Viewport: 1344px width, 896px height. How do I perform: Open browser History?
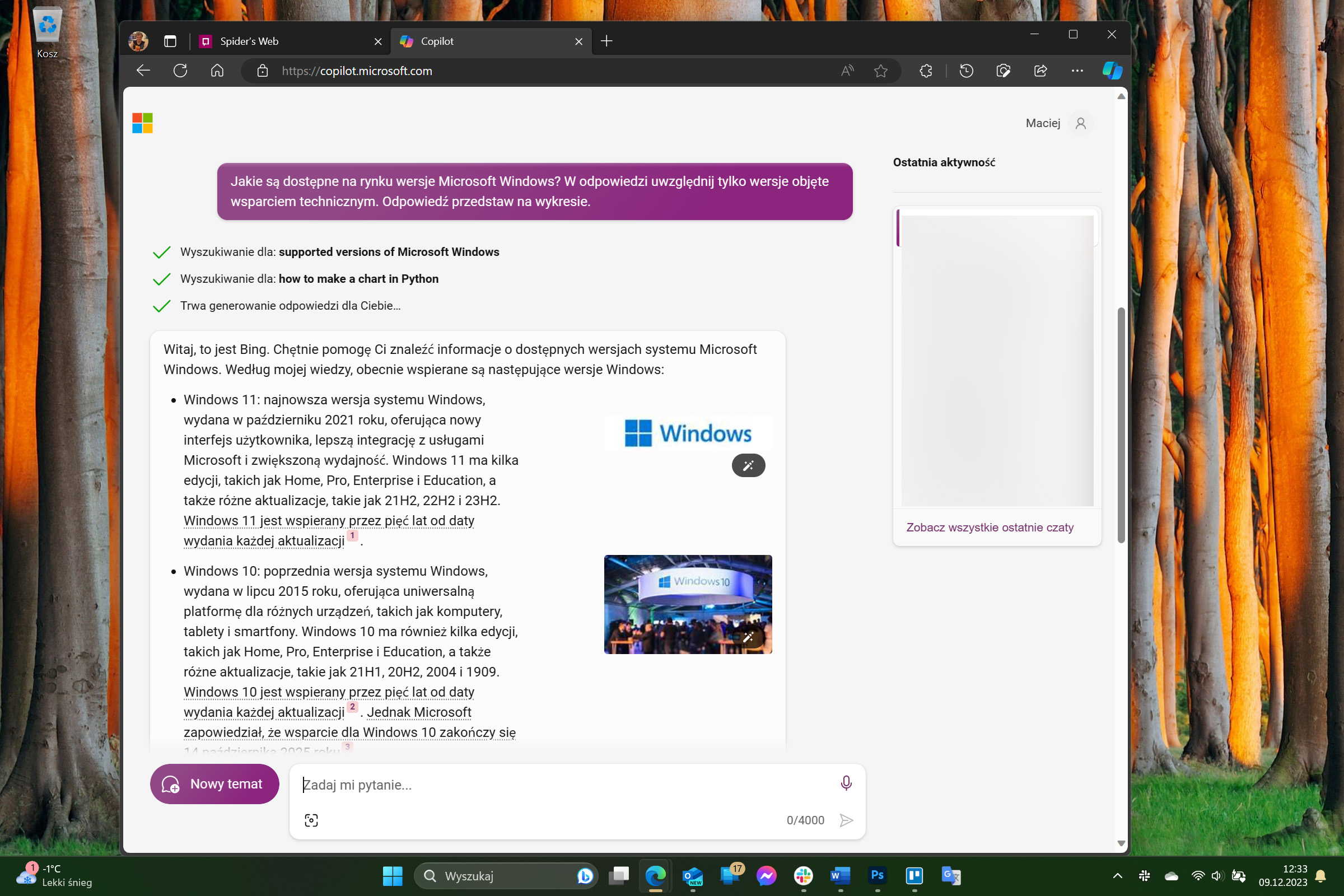967,71
